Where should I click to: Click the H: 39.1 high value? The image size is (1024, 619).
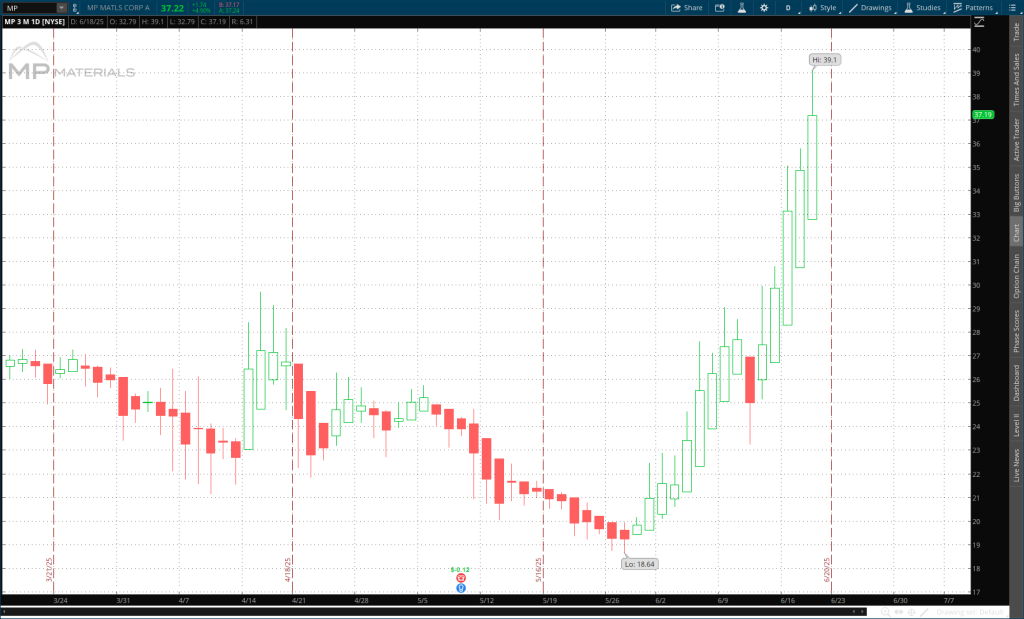[x=153, y=22]
